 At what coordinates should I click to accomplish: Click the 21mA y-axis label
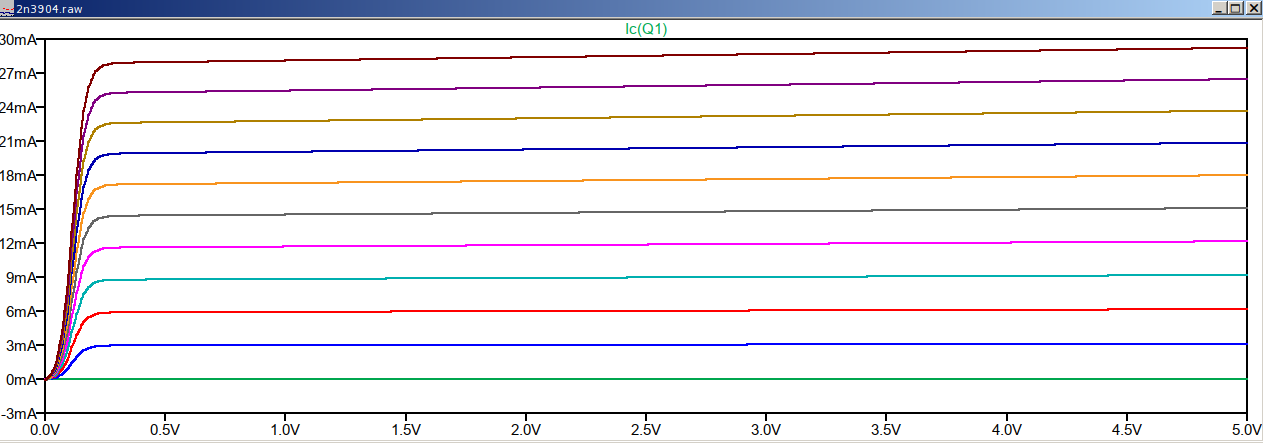[x=19, y=142]
